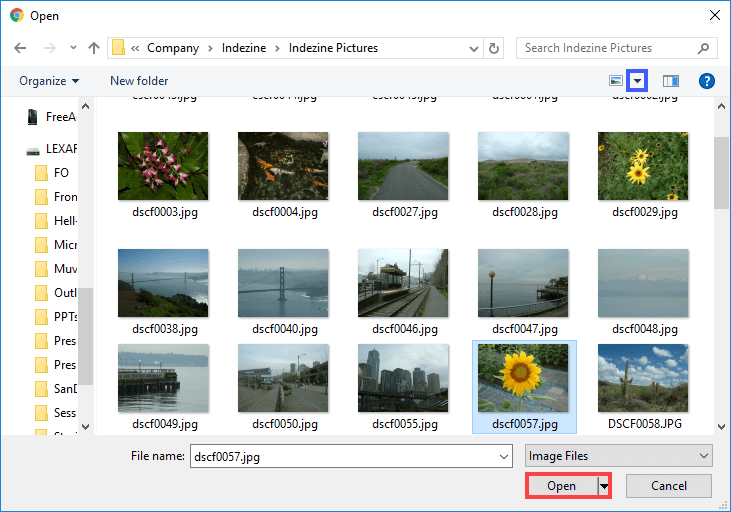Expand the File name dropdown arrow
This screenshot has height=512, width=731.
(x=504, y=457)
